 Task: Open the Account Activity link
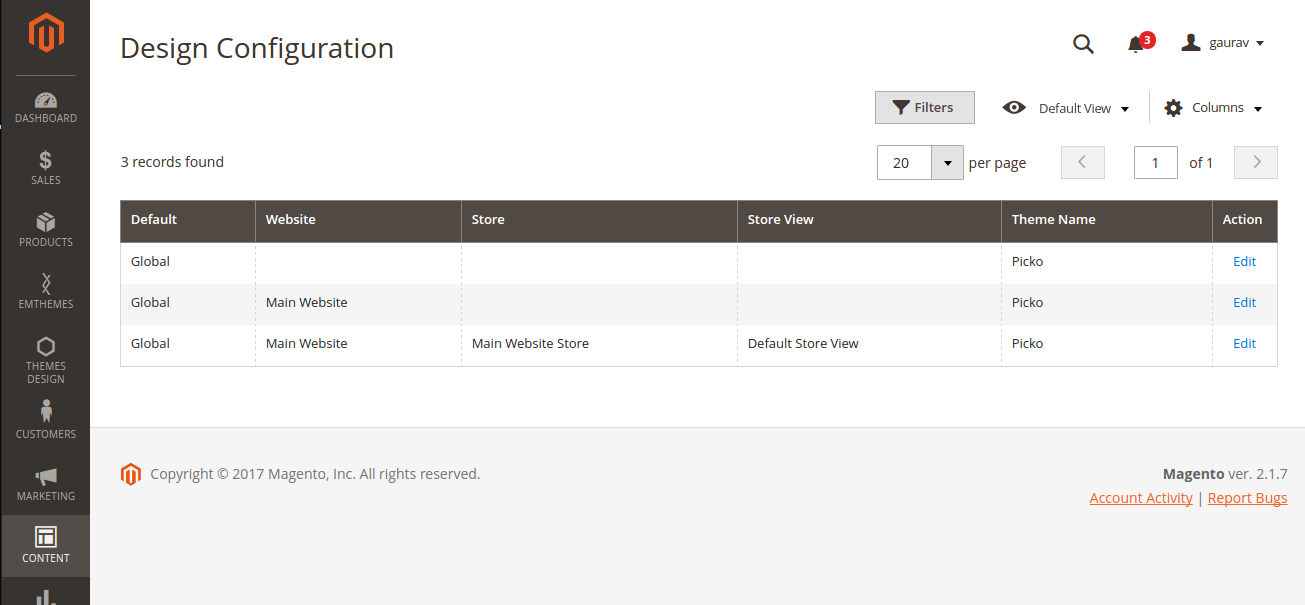(1141, 498)
